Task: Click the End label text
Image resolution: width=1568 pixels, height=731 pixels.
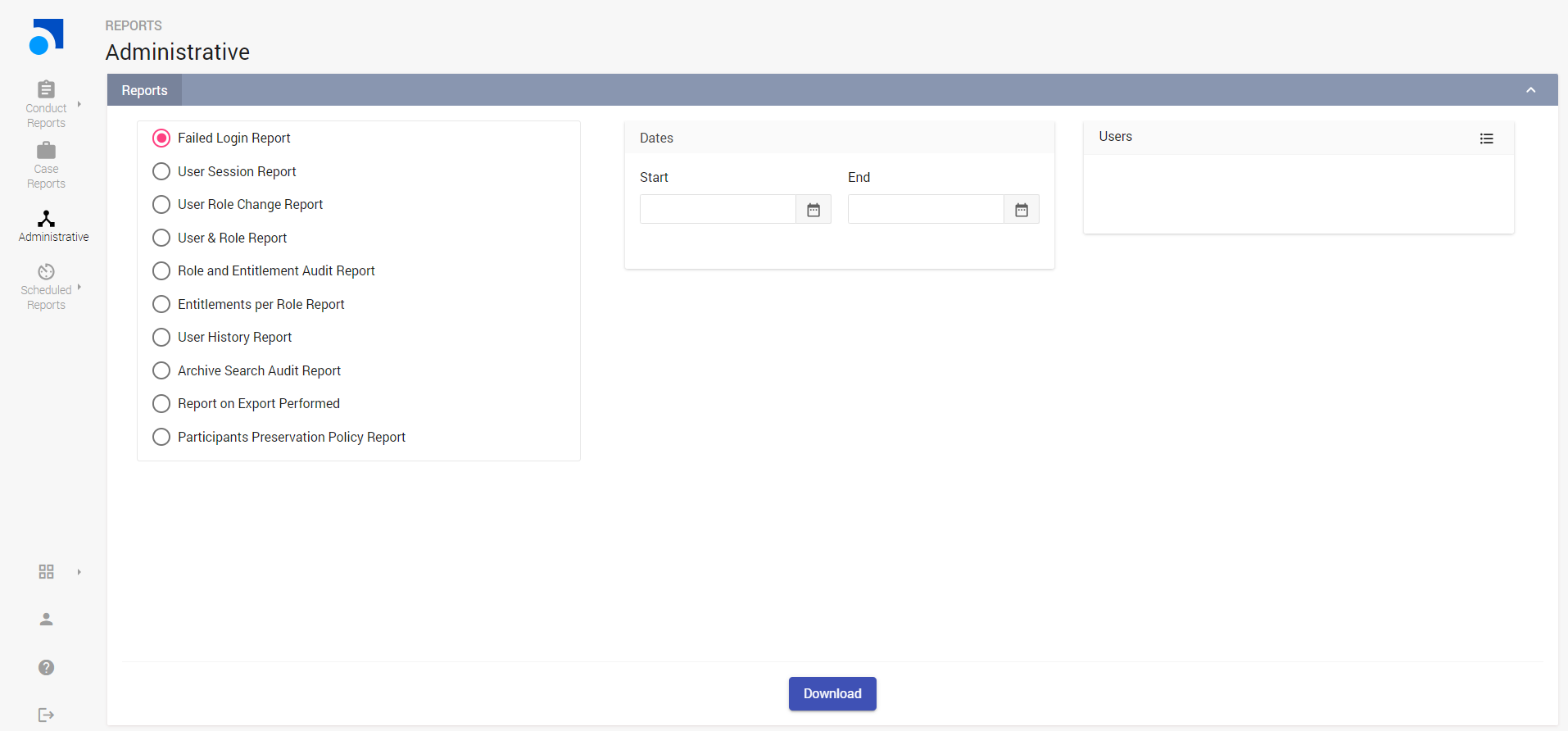Action: coord(859,177)
